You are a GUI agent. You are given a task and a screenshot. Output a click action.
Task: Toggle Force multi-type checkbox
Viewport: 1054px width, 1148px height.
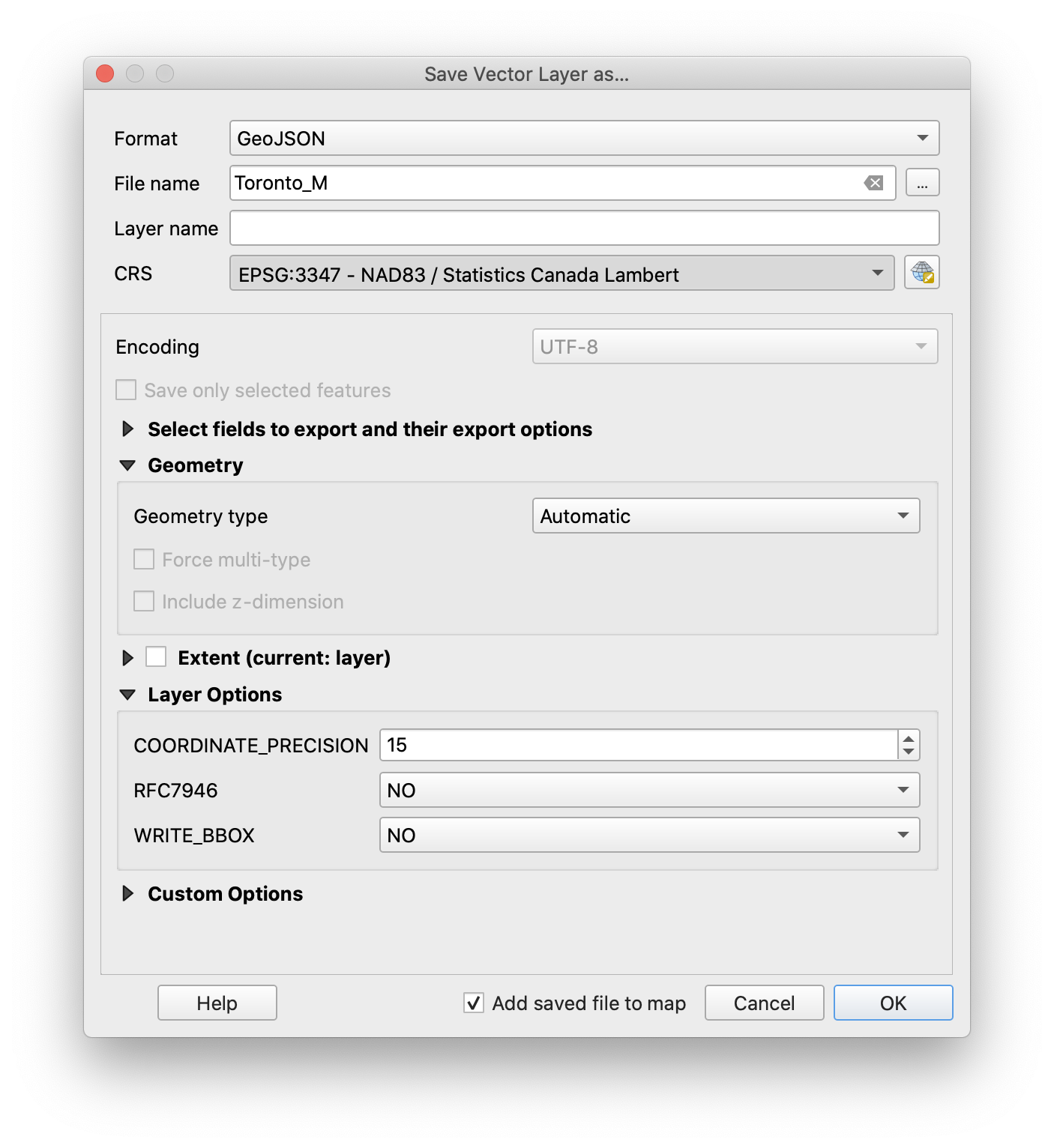pos(144,560)
